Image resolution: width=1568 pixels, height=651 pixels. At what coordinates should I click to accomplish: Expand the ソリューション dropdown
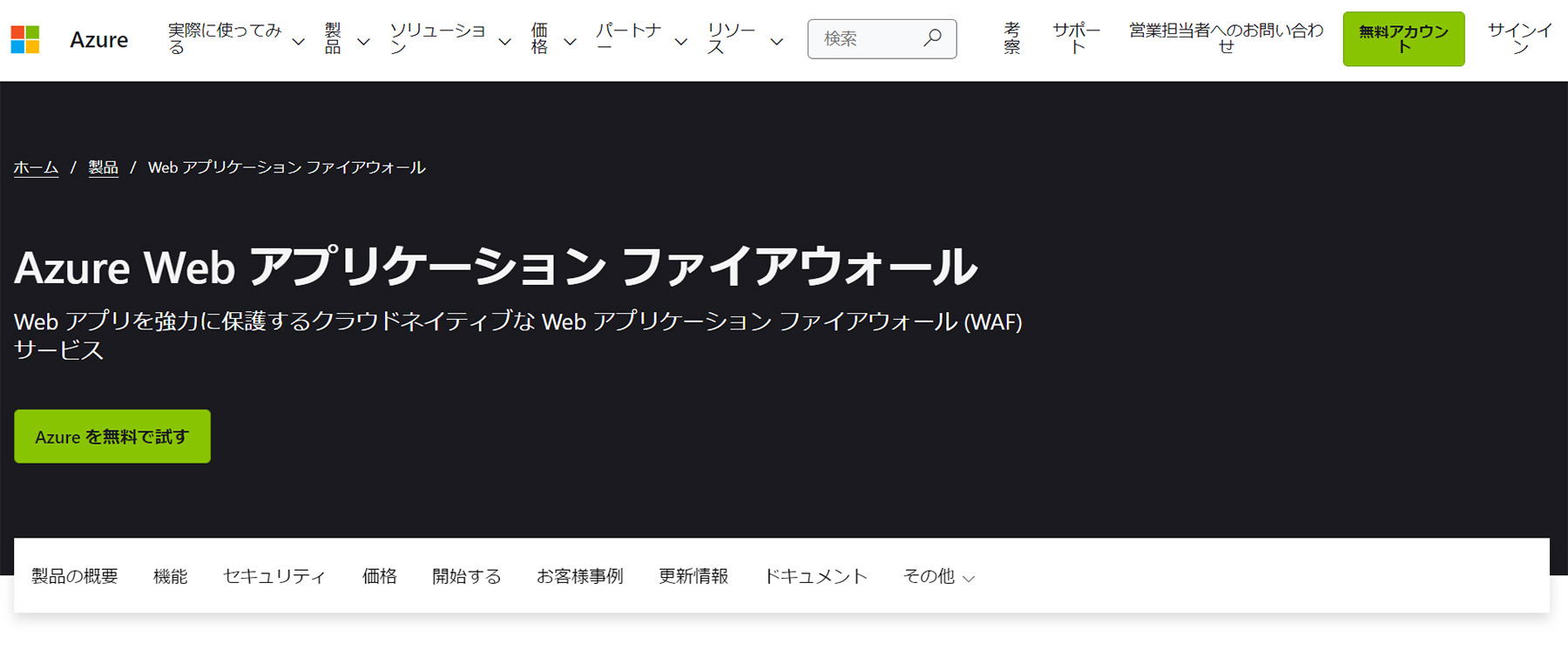click(x=449, y=39)
